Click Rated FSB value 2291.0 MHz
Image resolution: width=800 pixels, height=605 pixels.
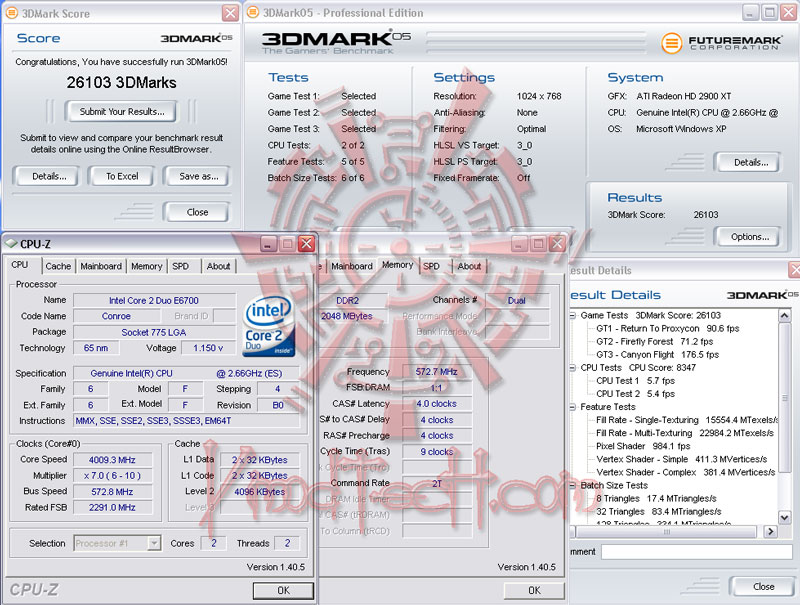pos(113,508)
